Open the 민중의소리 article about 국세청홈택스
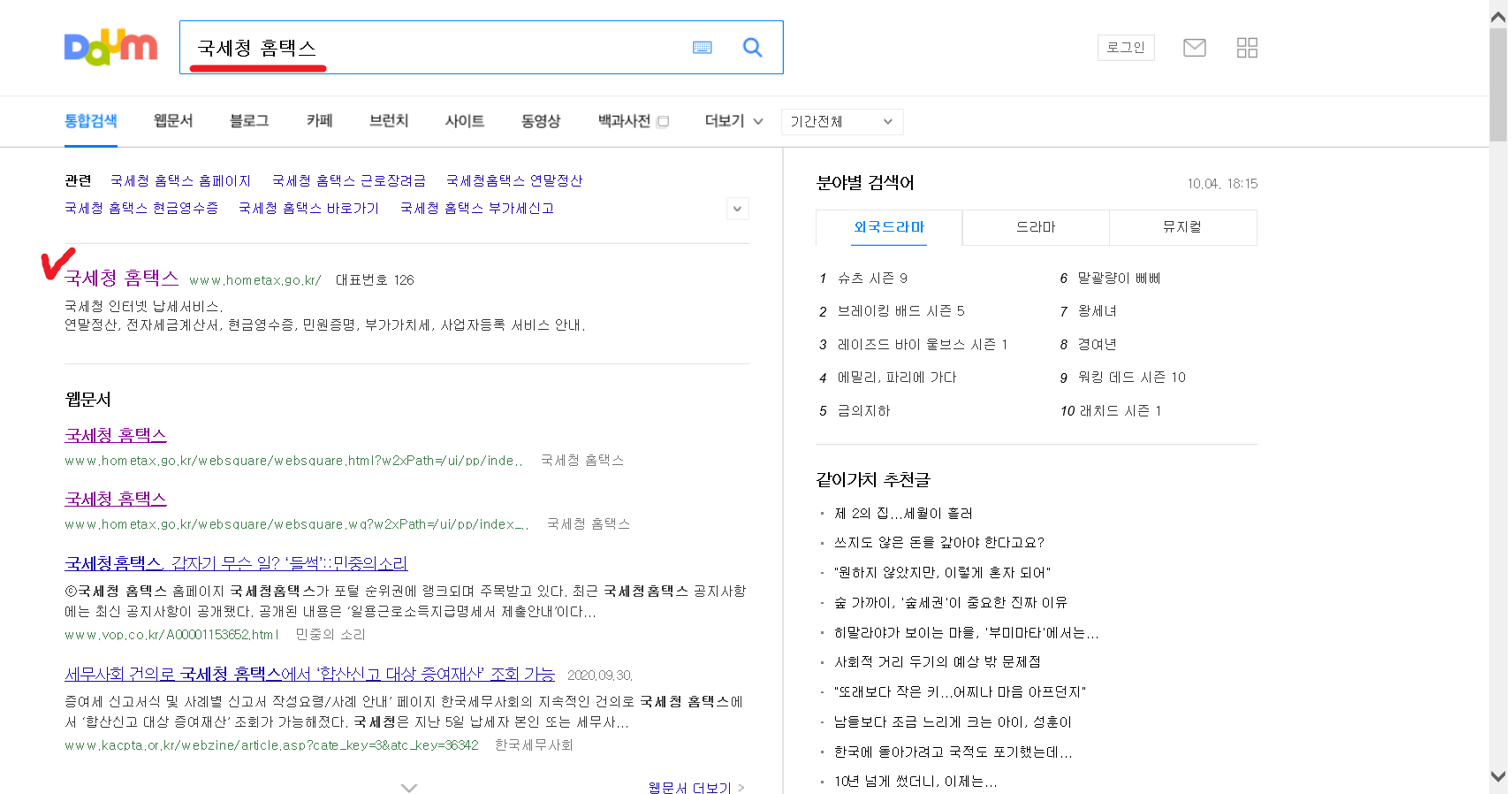1512x794 pixels. point(236,562)
